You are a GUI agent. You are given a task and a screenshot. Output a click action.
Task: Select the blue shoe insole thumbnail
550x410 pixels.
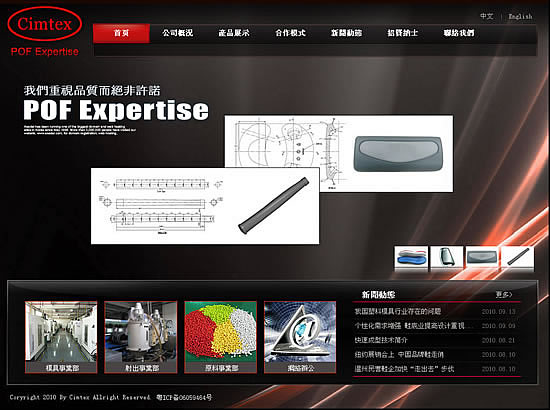coord(411,258)
